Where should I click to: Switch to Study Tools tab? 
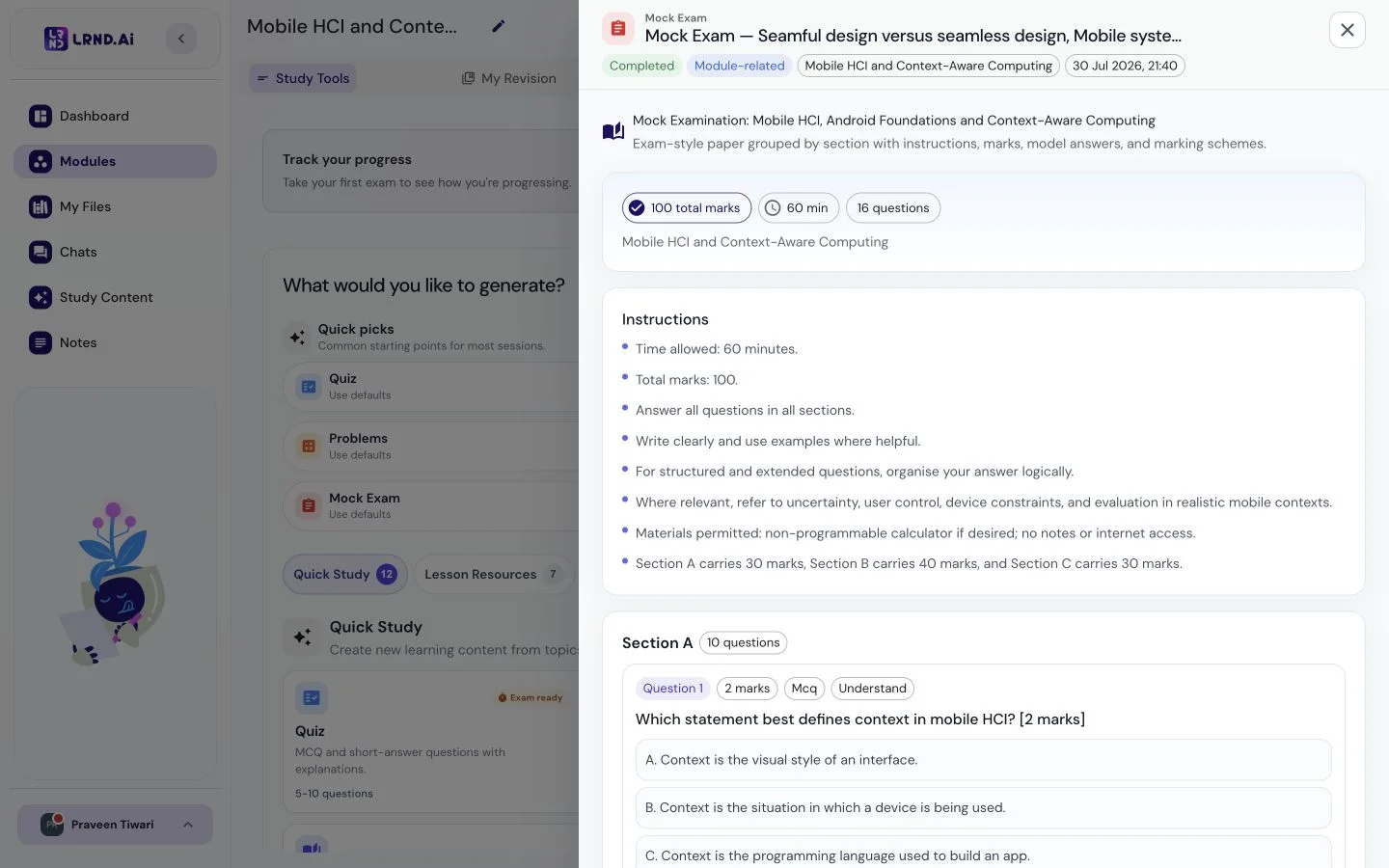[x=303, y=78]
